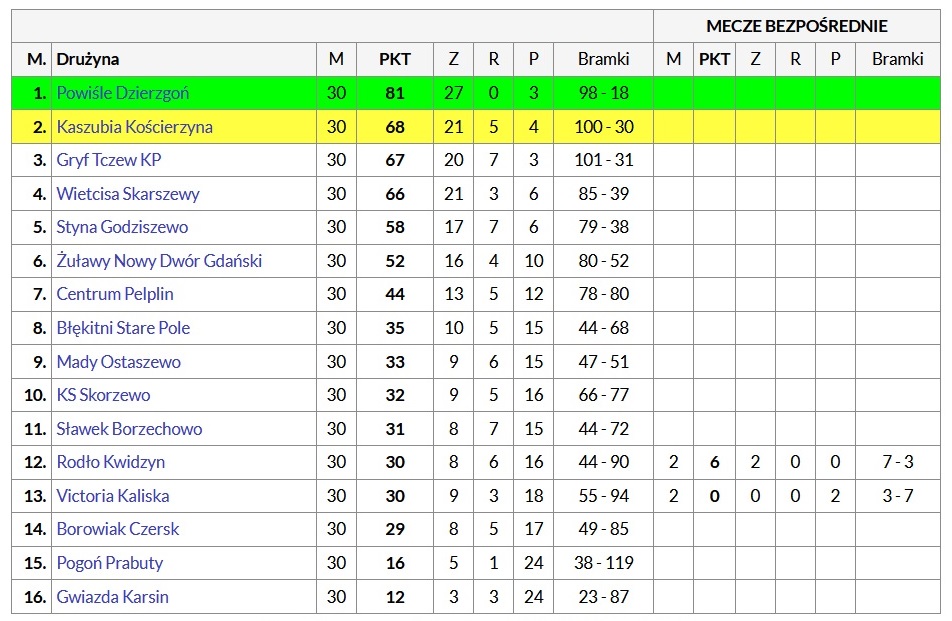Select Błękitni Stare Pole team

pyautogui.click(x=123, y=328)
